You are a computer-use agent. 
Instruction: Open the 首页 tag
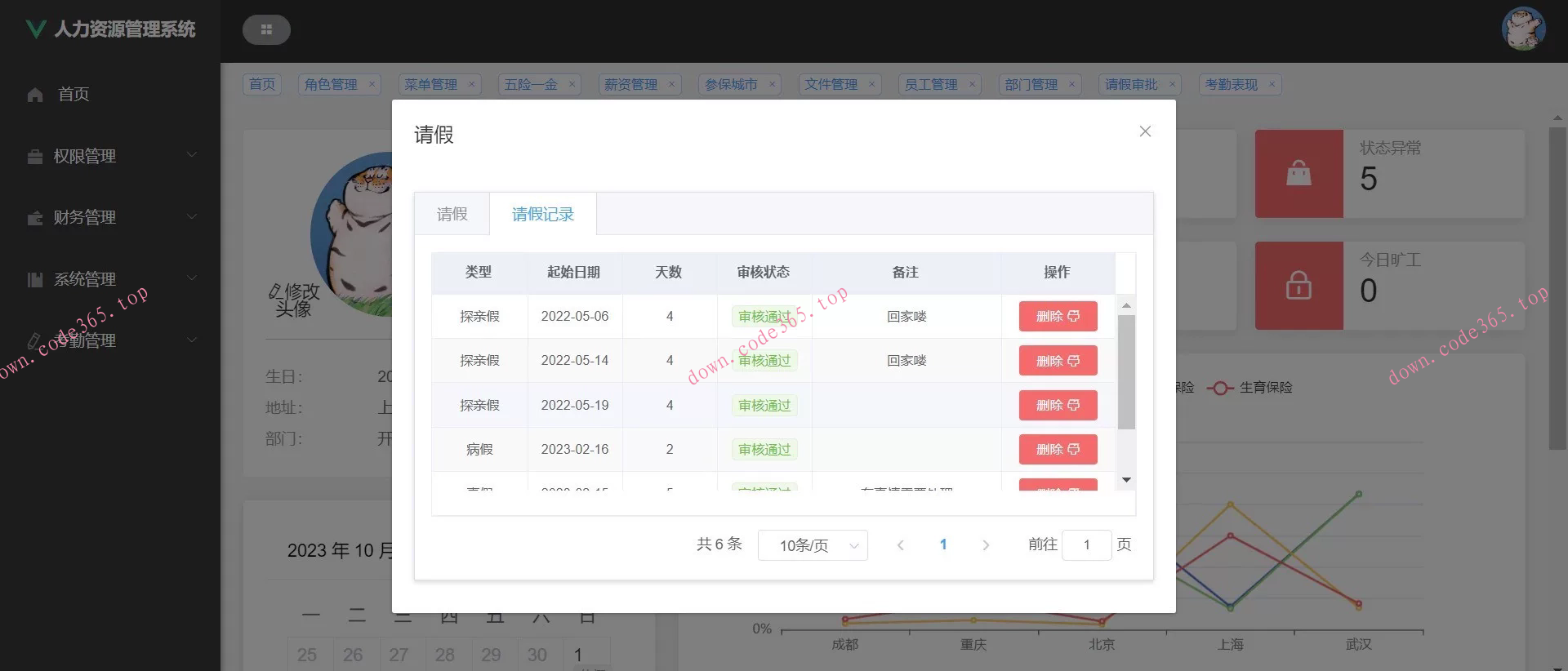point(262,84)
